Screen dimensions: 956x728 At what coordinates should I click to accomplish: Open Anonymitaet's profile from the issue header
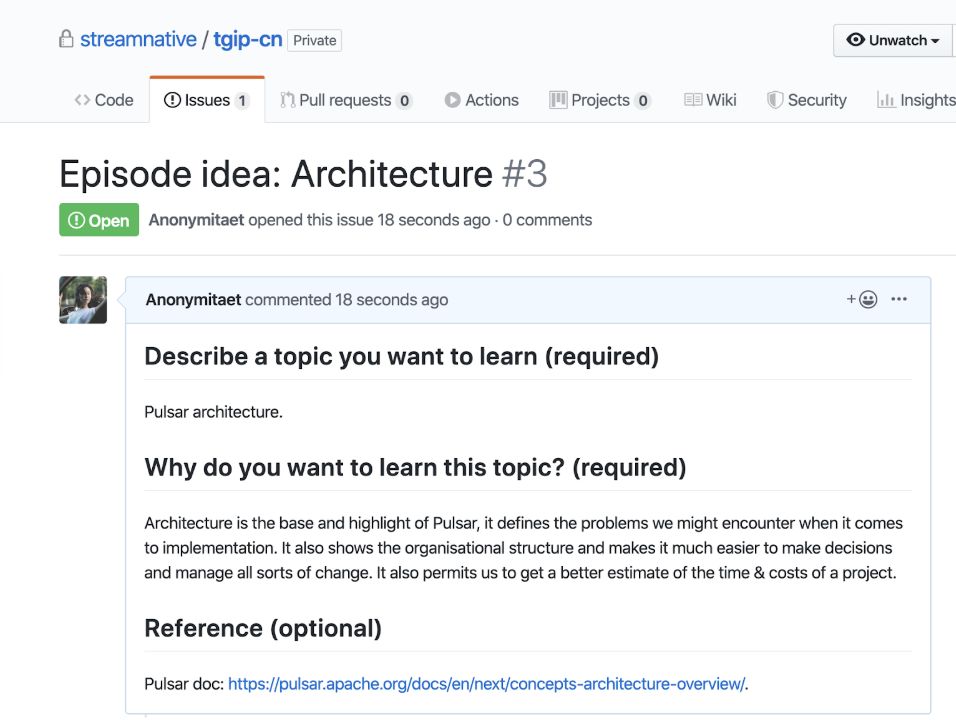pyautogui.click(x=196, y=220)
